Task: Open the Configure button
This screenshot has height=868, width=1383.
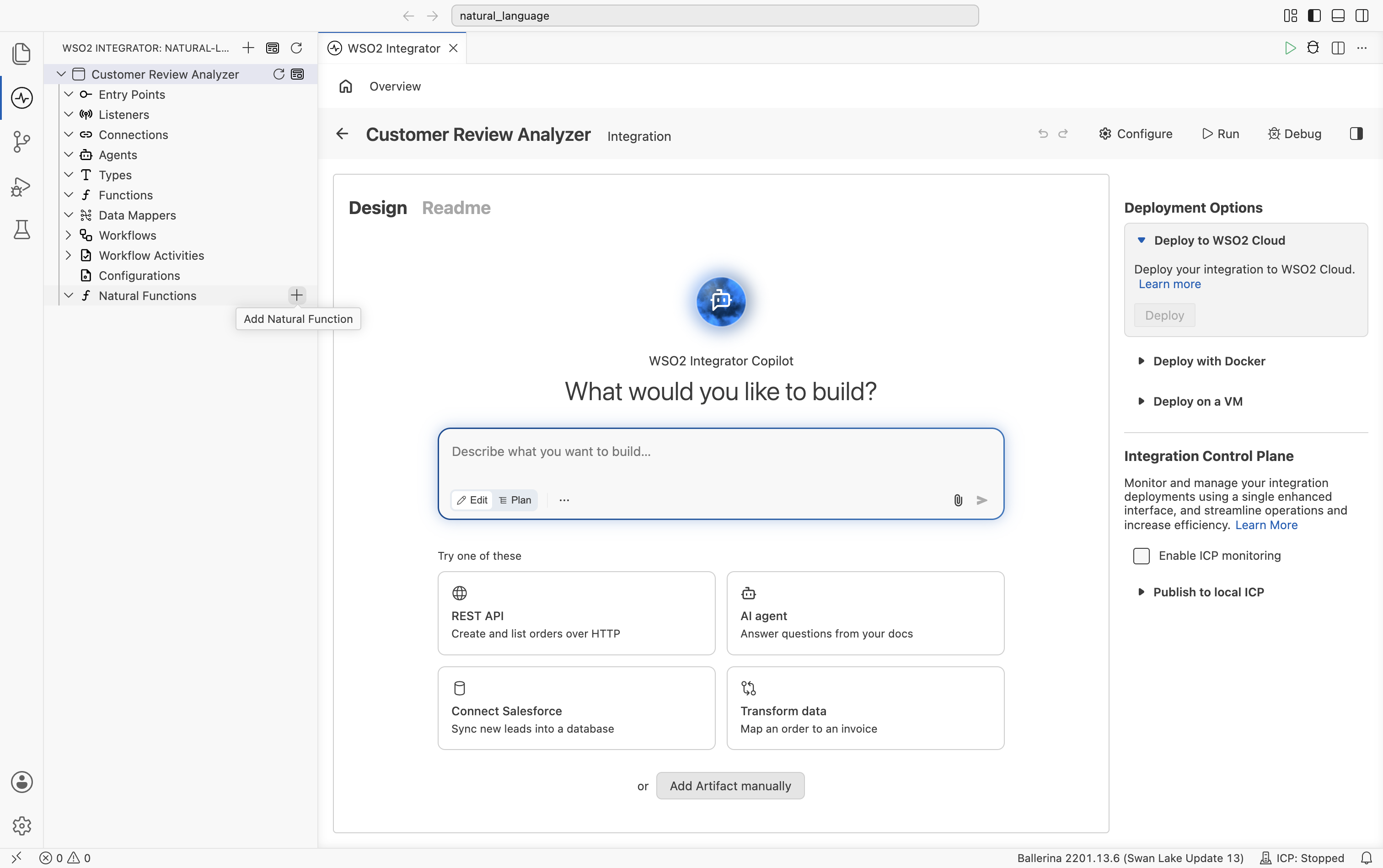Action: [x=1136, y=134]
